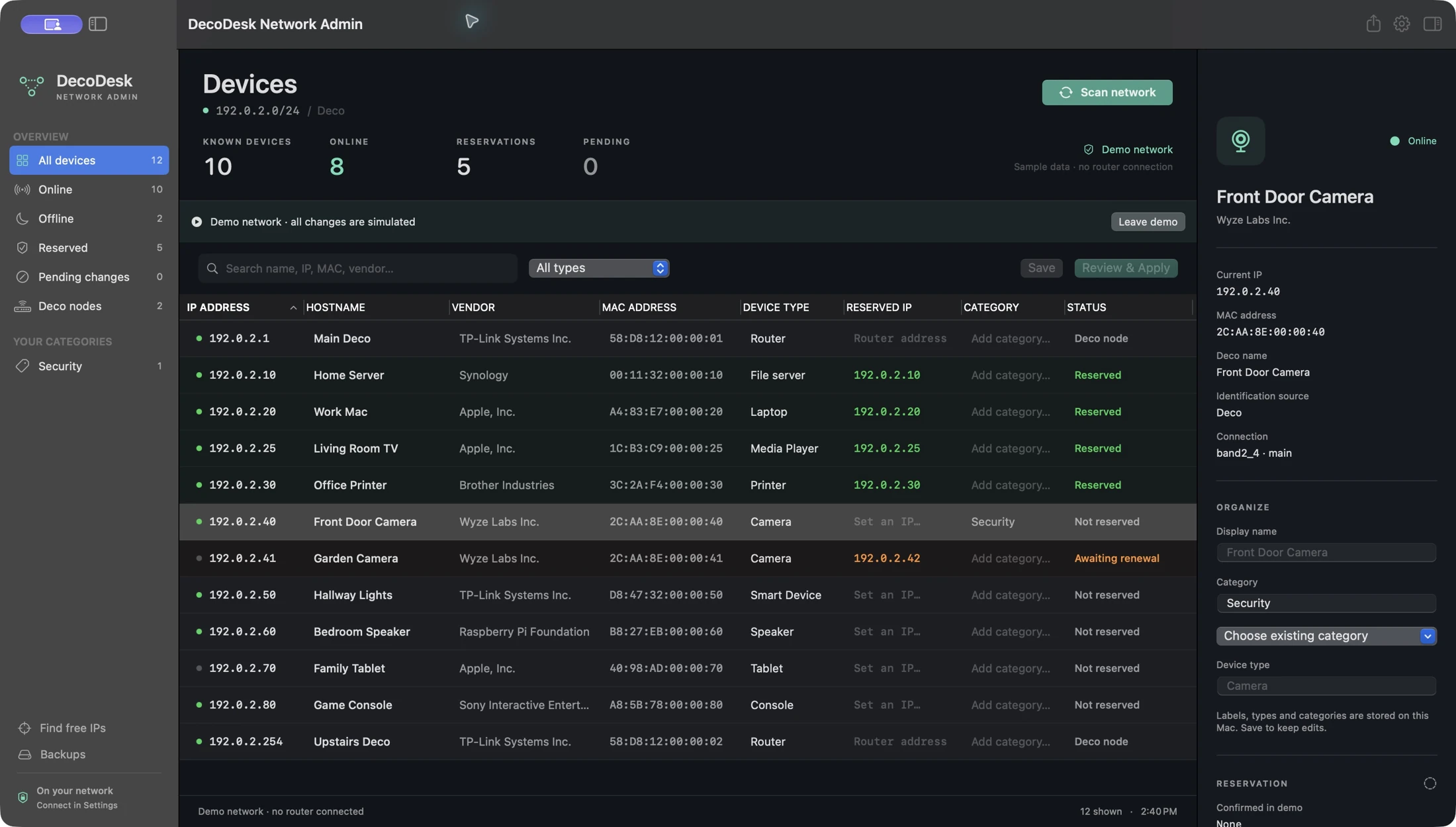This screenshot has height=827, width=1456.
Task: Click IP 192.0.2.254 of Upstairs Deco
Action: 246,742
